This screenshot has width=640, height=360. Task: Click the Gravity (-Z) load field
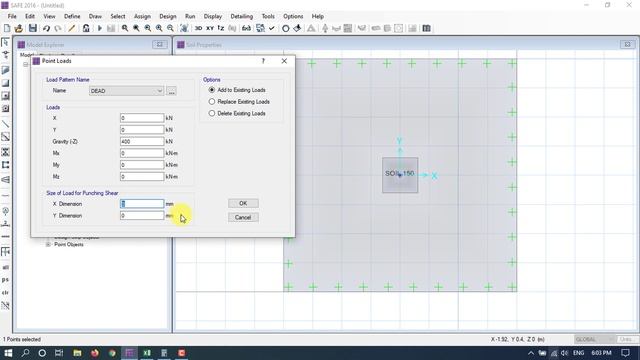click(x=142, y=142)
